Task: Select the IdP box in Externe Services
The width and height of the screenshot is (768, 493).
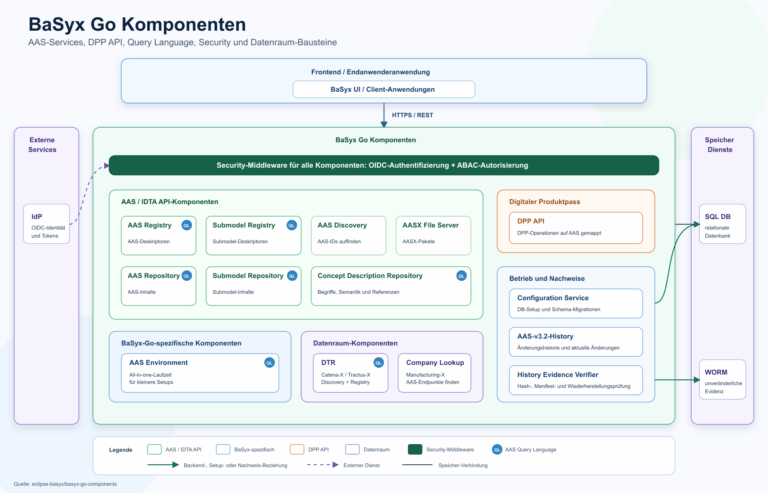Action: coord(47,224)
